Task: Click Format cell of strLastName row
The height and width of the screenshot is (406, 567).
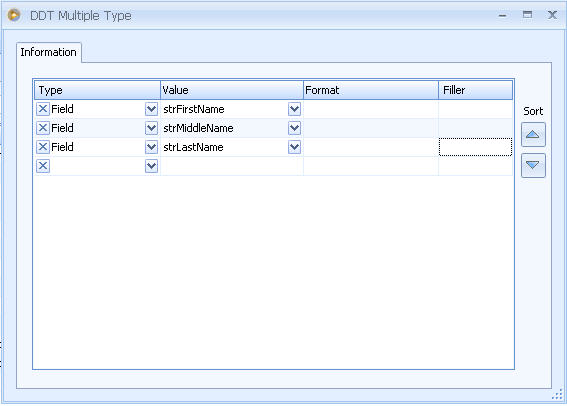Action: (x=371, y=147)
